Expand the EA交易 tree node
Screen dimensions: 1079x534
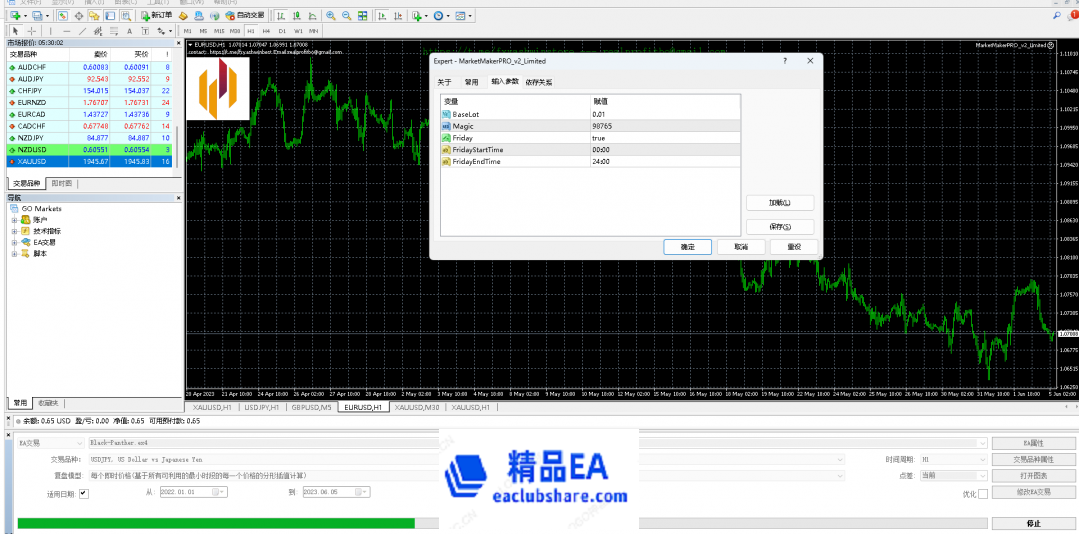15,242
